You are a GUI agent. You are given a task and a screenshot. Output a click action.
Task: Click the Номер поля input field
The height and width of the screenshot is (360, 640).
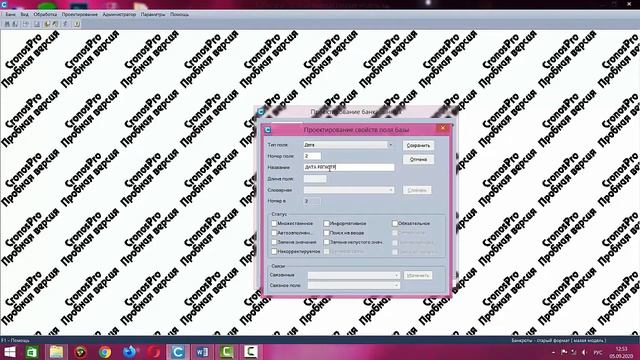(x=312, y=156)
